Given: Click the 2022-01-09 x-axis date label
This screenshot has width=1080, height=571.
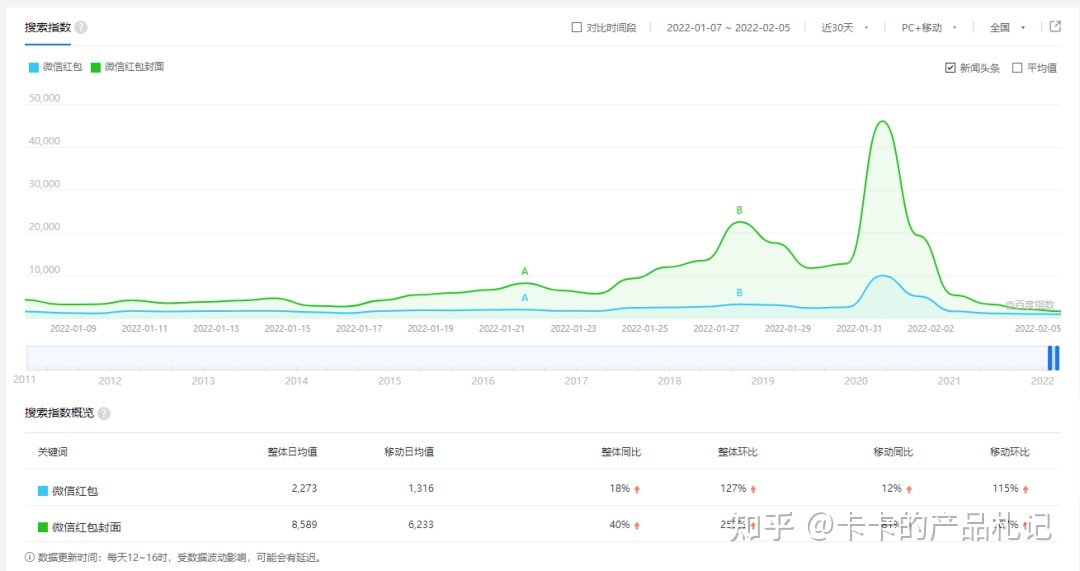Looking at the screenshot, I should click(73, 329).
